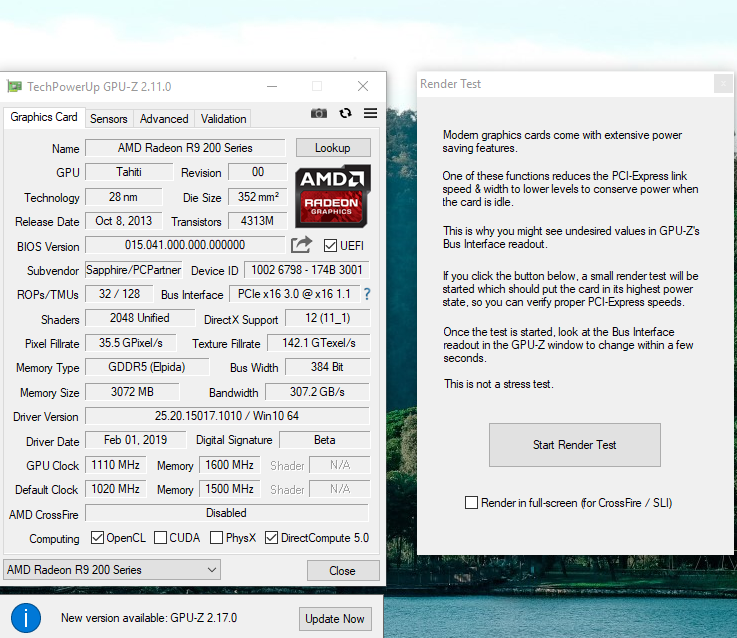Click the Default Clock value 1020 MHz
Viewport: 737px width, 638px height.
pos(116,489)
